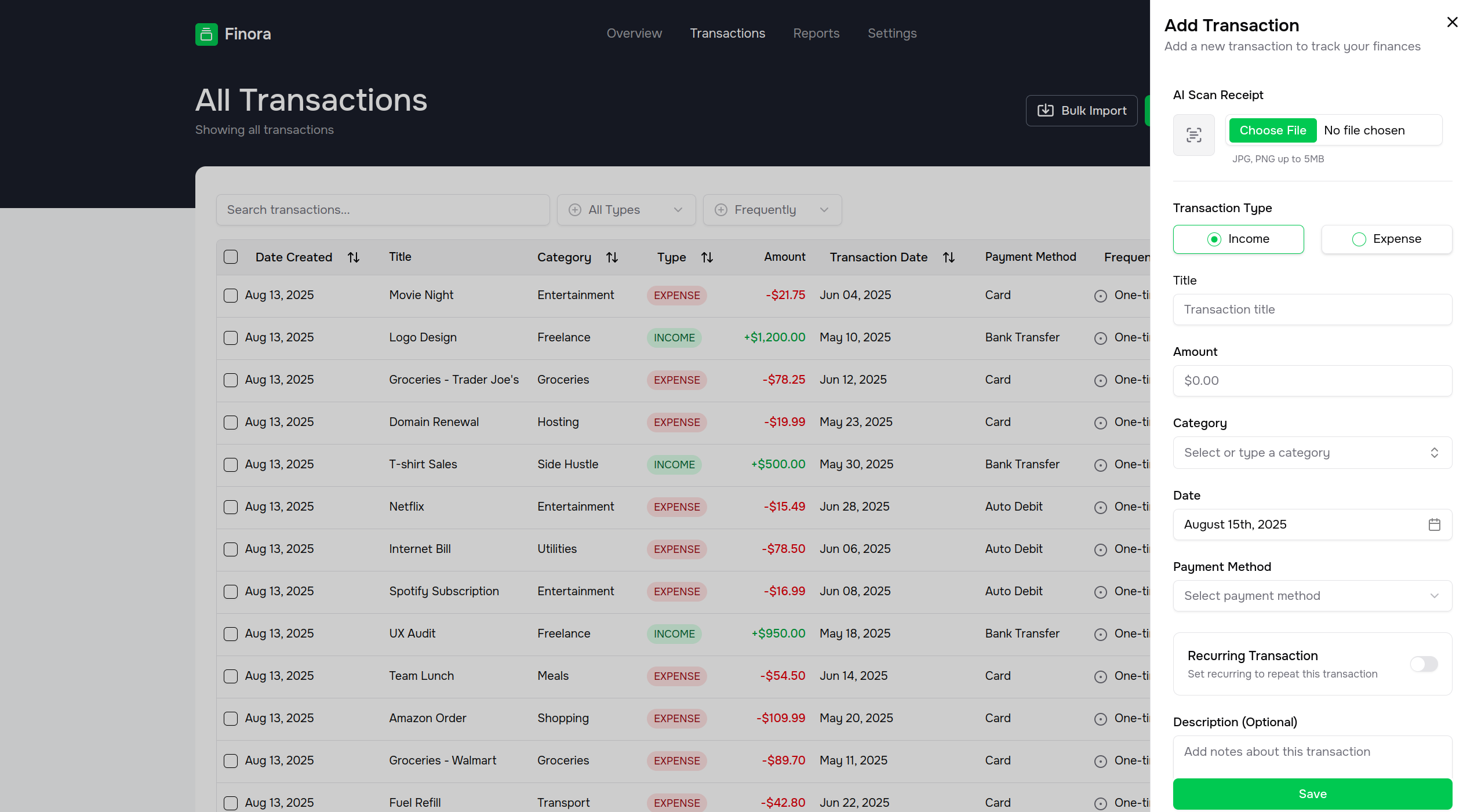This screenshot has height=812, width=1474.
Task: Click the AI scan receipt icon
Action: pos(1193,135)
